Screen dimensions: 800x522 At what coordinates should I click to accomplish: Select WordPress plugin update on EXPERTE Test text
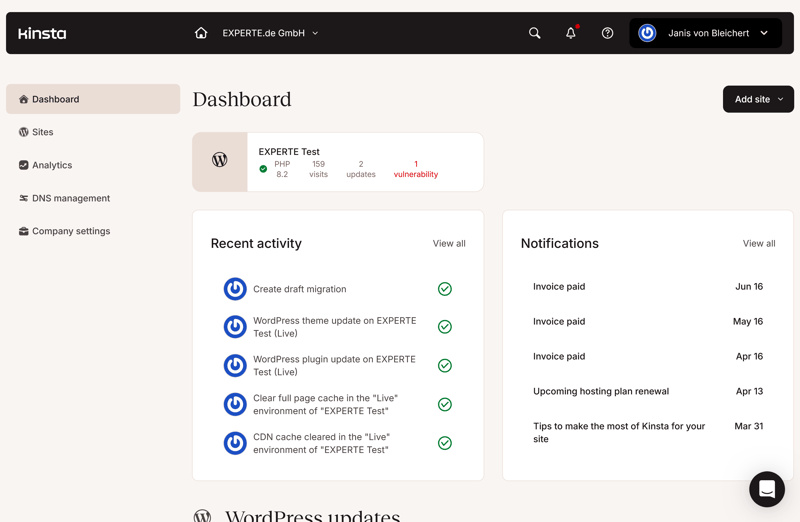pyautogui.click(x=334, y=365)
